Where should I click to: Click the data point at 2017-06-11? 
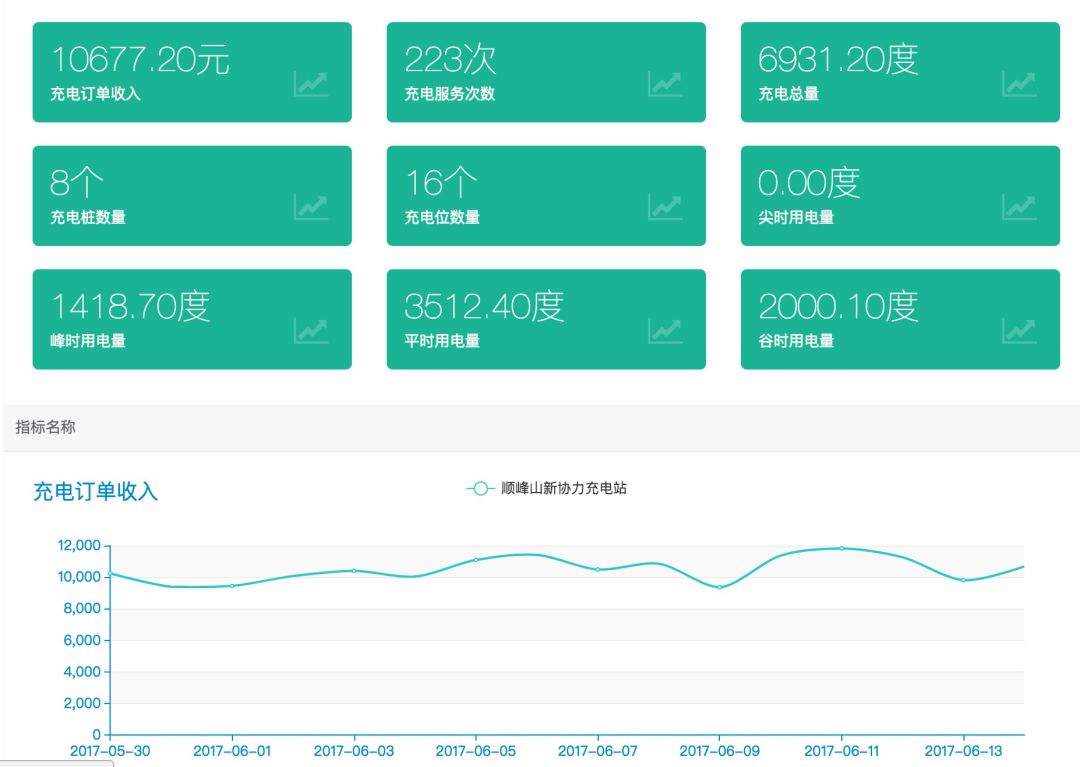pyautogui.click(x=842, y=548)
